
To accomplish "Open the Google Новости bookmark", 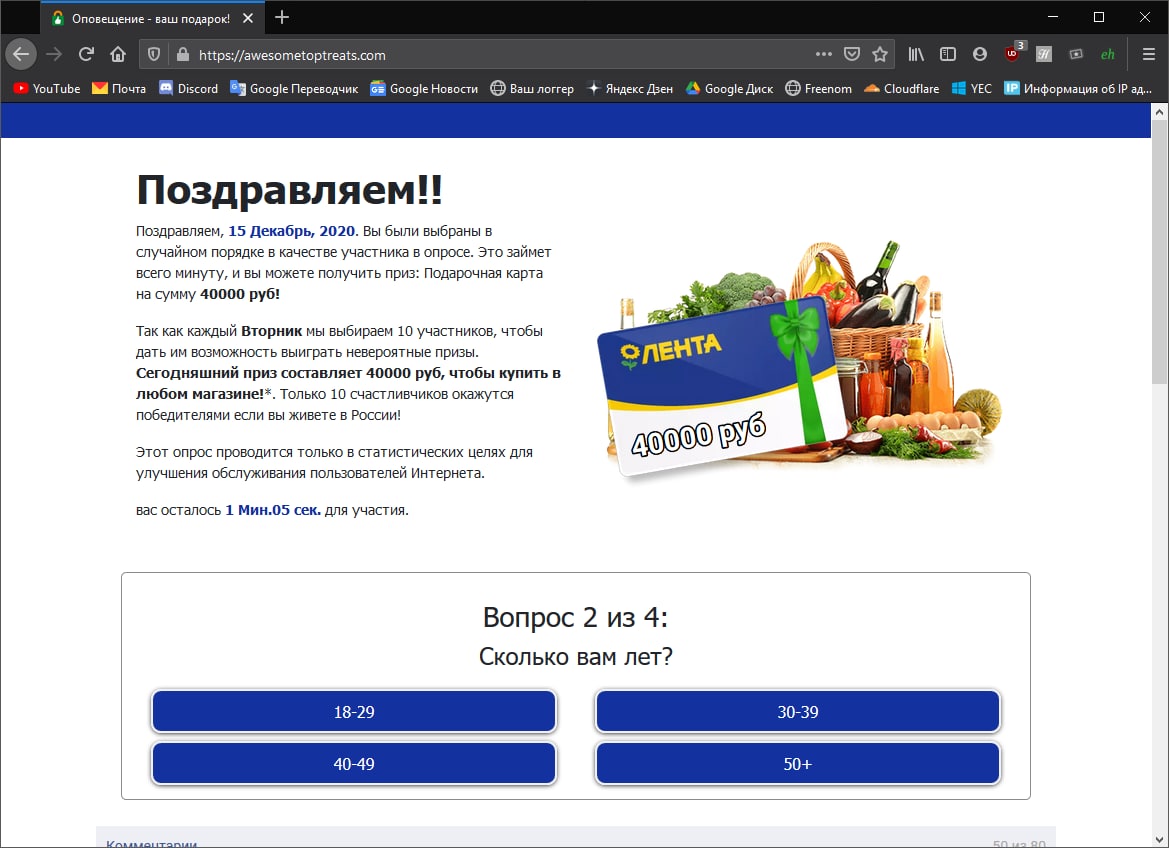I will (x=424, y=88).
